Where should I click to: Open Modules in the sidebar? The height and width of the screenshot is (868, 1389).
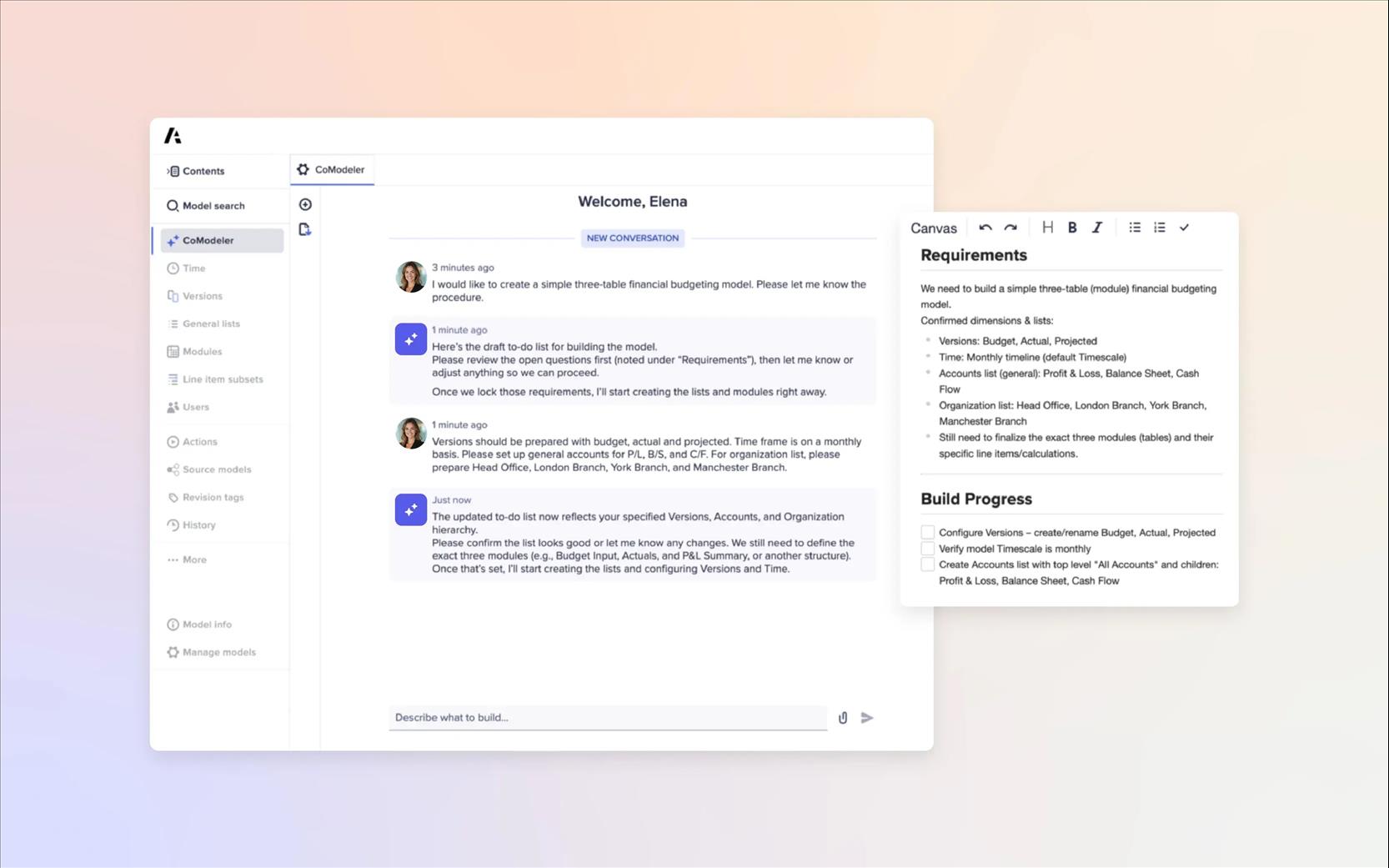pyautogui.click(x=202, y=352)
